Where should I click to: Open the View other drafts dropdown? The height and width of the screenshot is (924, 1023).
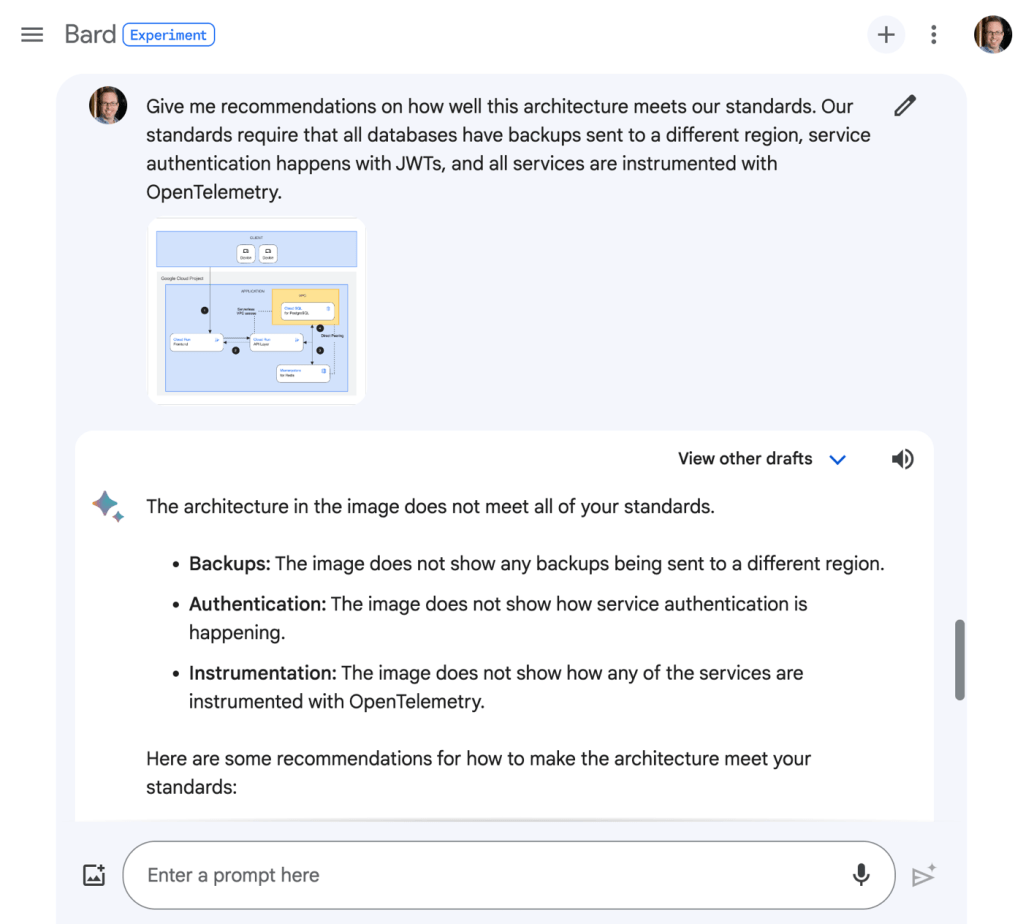tap(745, 459)
